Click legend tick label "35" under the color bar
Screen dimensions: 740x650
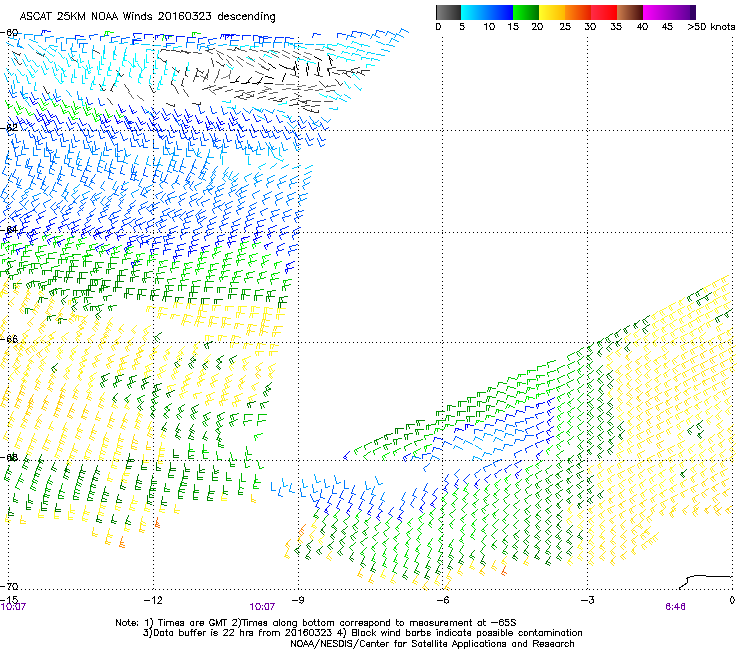click(x=616, y=27)
